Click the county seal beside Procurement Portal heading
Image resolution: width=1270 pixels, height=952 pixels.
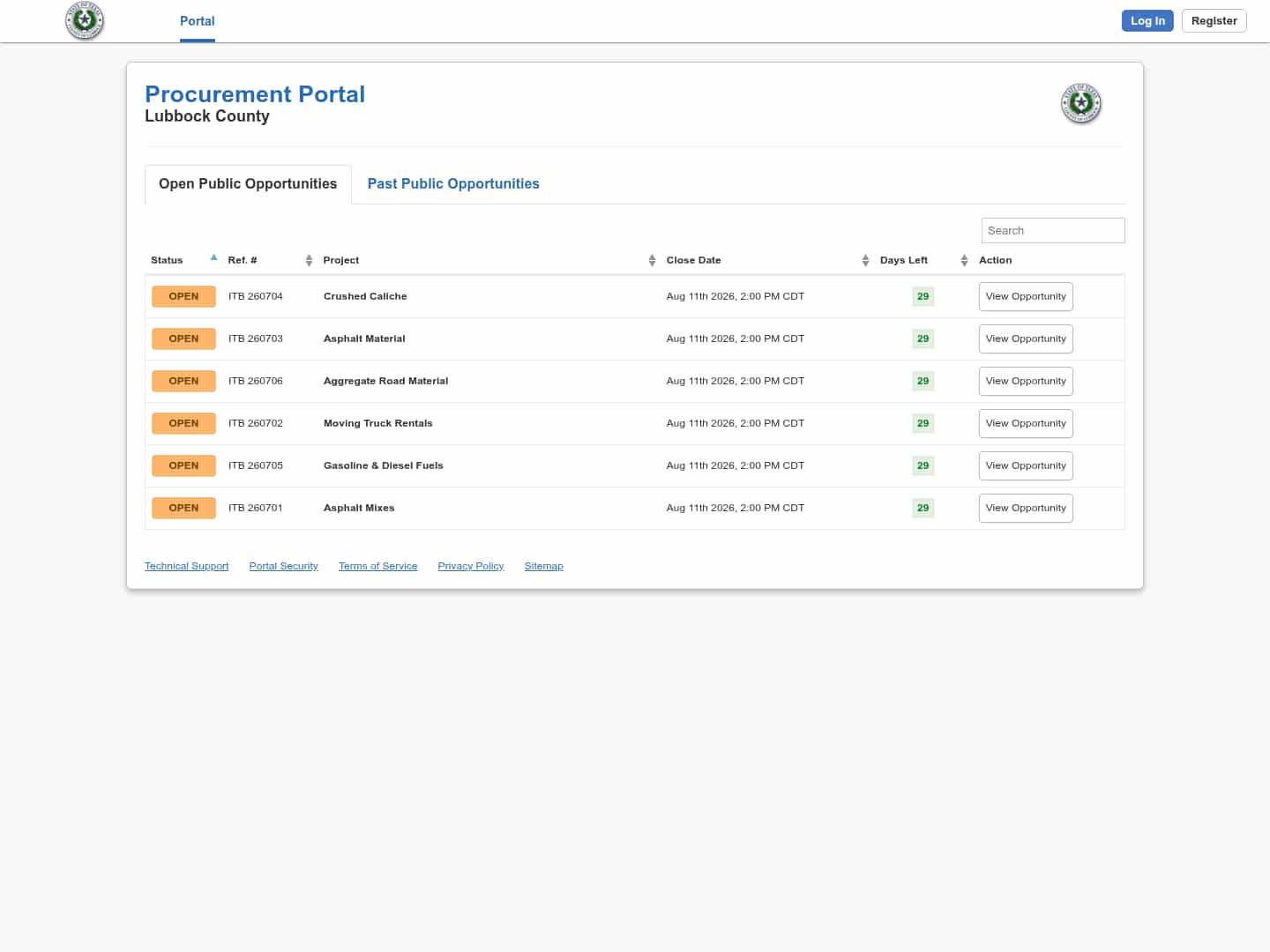point(1081,104)
